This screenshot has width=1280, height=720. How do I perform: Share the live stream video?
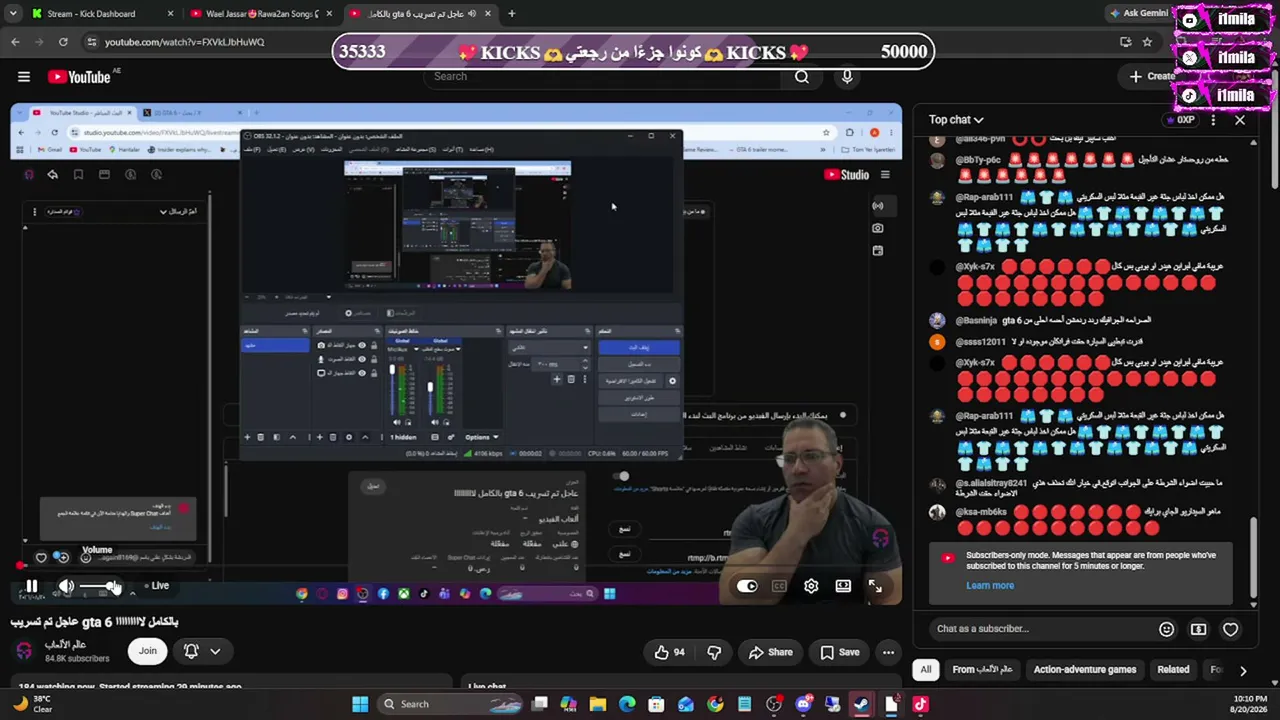(770, 652)
